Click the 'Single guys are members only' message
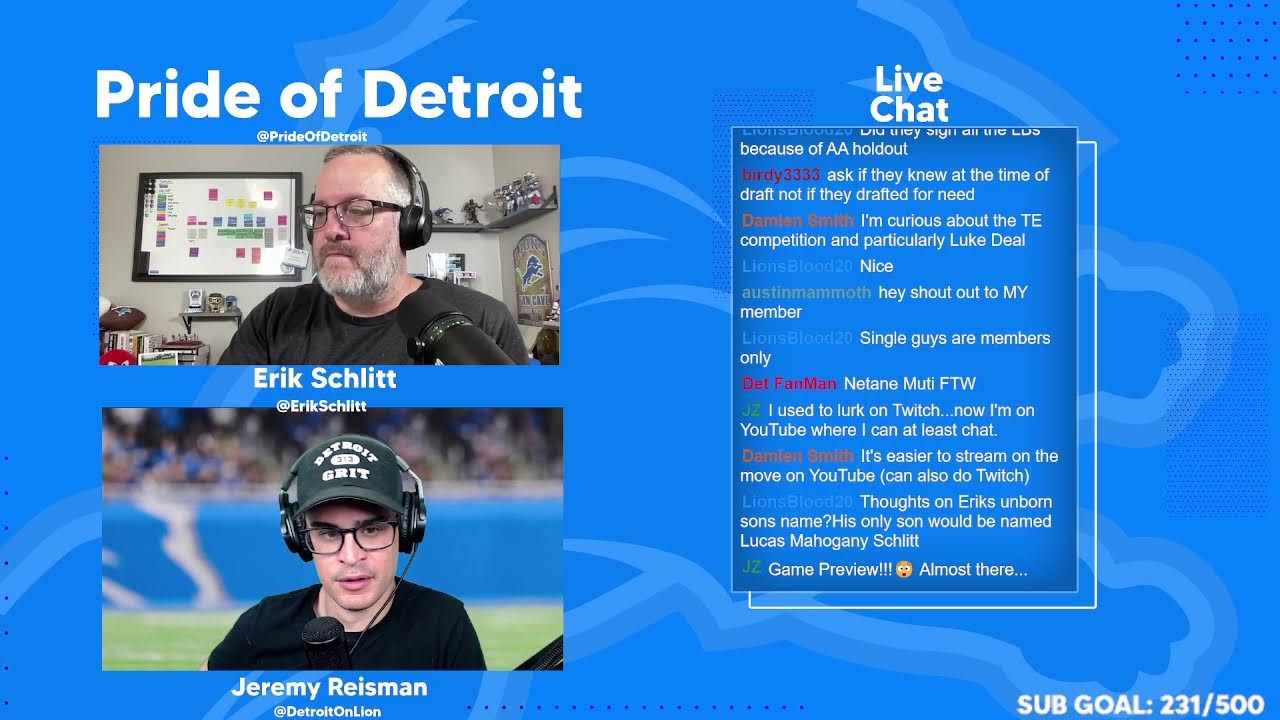Screen dimensions: 1280x720 (895, 348)
